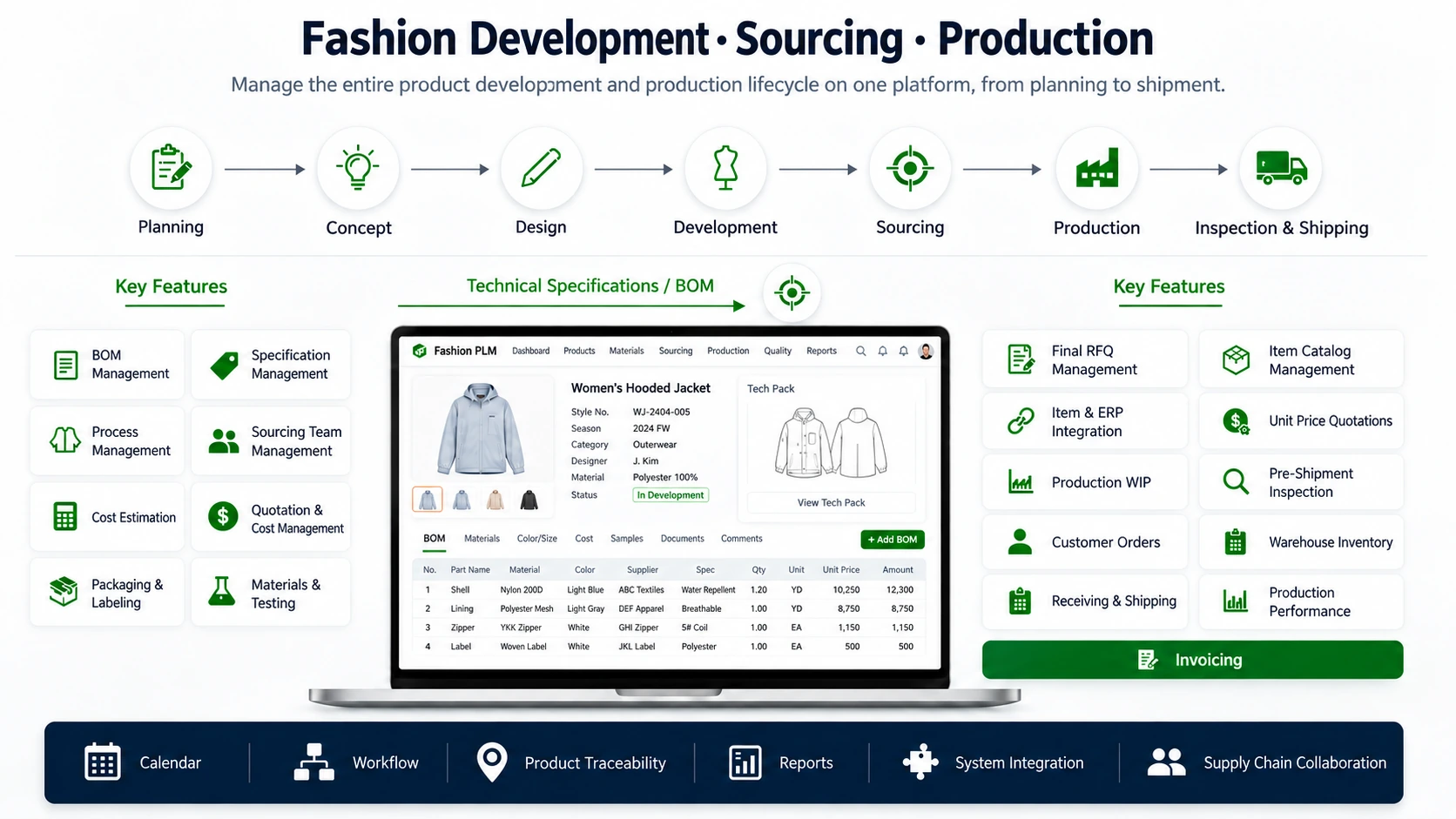Select the Materials & Testing flask icon

(222, 592)
